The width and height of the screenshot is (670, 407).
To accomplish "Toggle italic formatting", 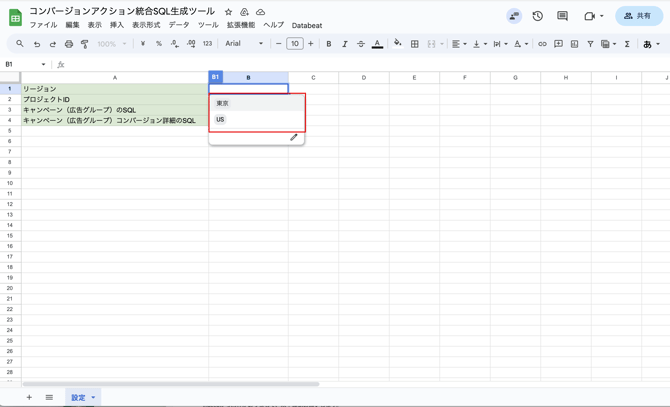I will coord(345,44).
